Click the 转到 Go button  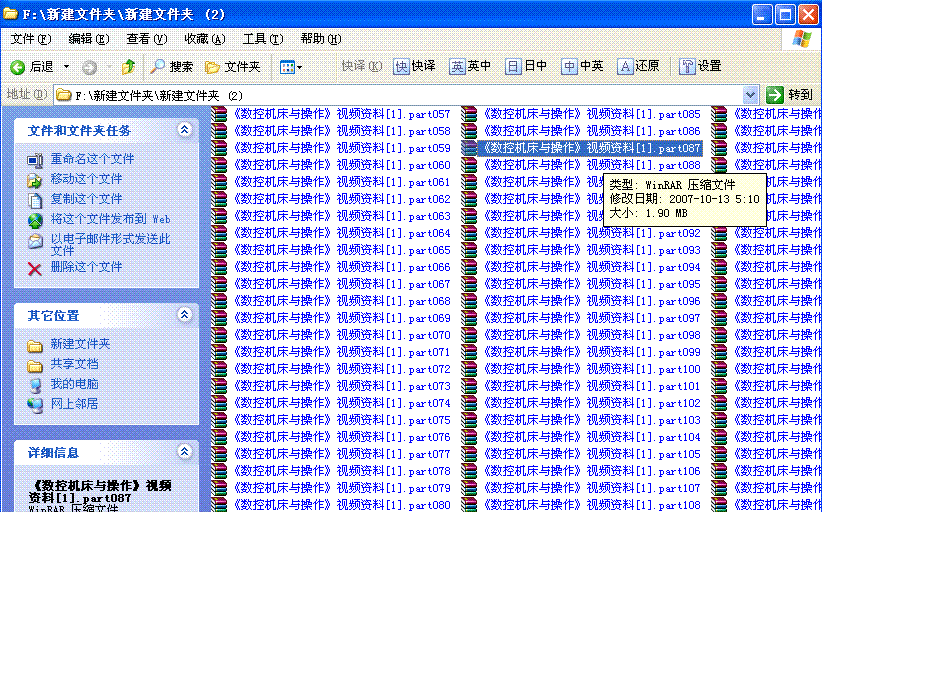click(789, 94)
